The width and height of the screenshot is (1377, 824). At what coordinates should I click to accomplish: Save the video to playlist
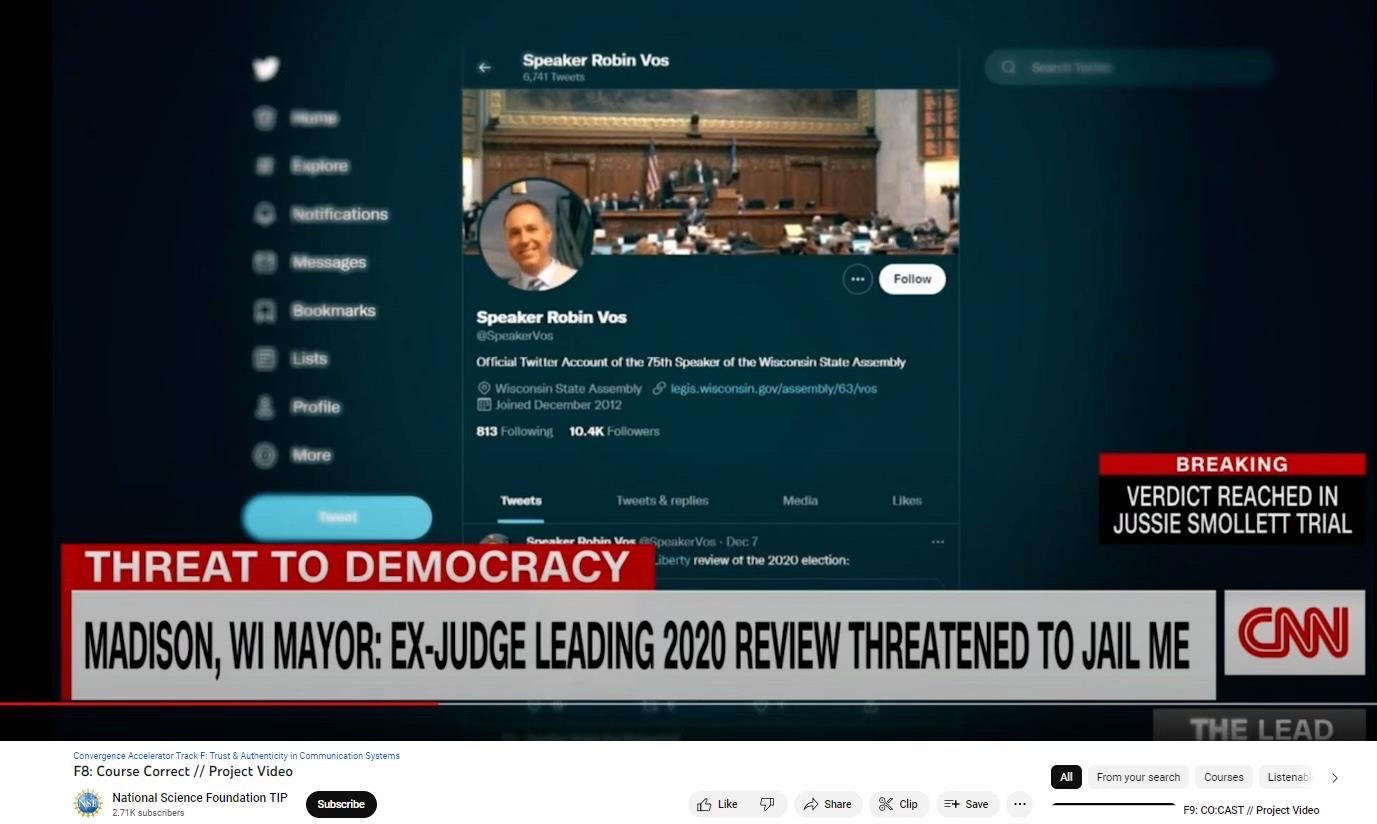966,804
